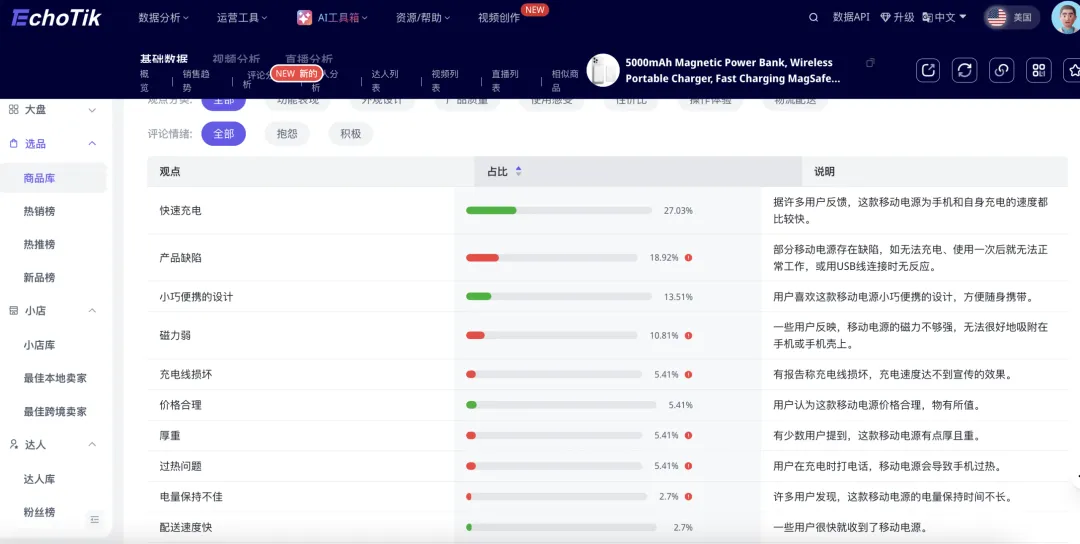1080x544 pixels.
Task: Click the copy link icon button
Action: 1001,70
